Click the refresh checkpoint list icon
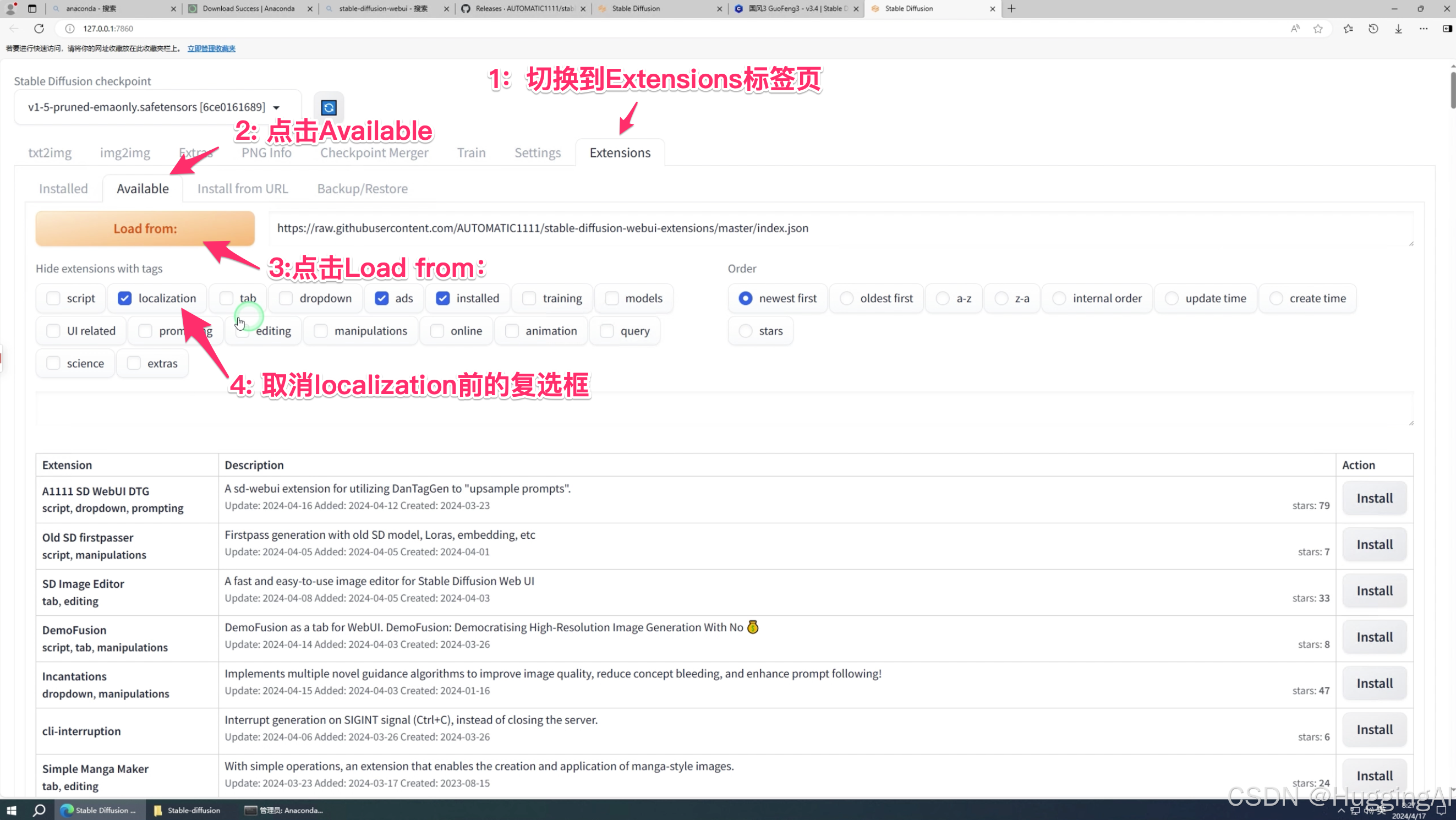Image resolution: width=1456 pixels, height=820 pixels. pyautogui.click(x=329, y=107)
